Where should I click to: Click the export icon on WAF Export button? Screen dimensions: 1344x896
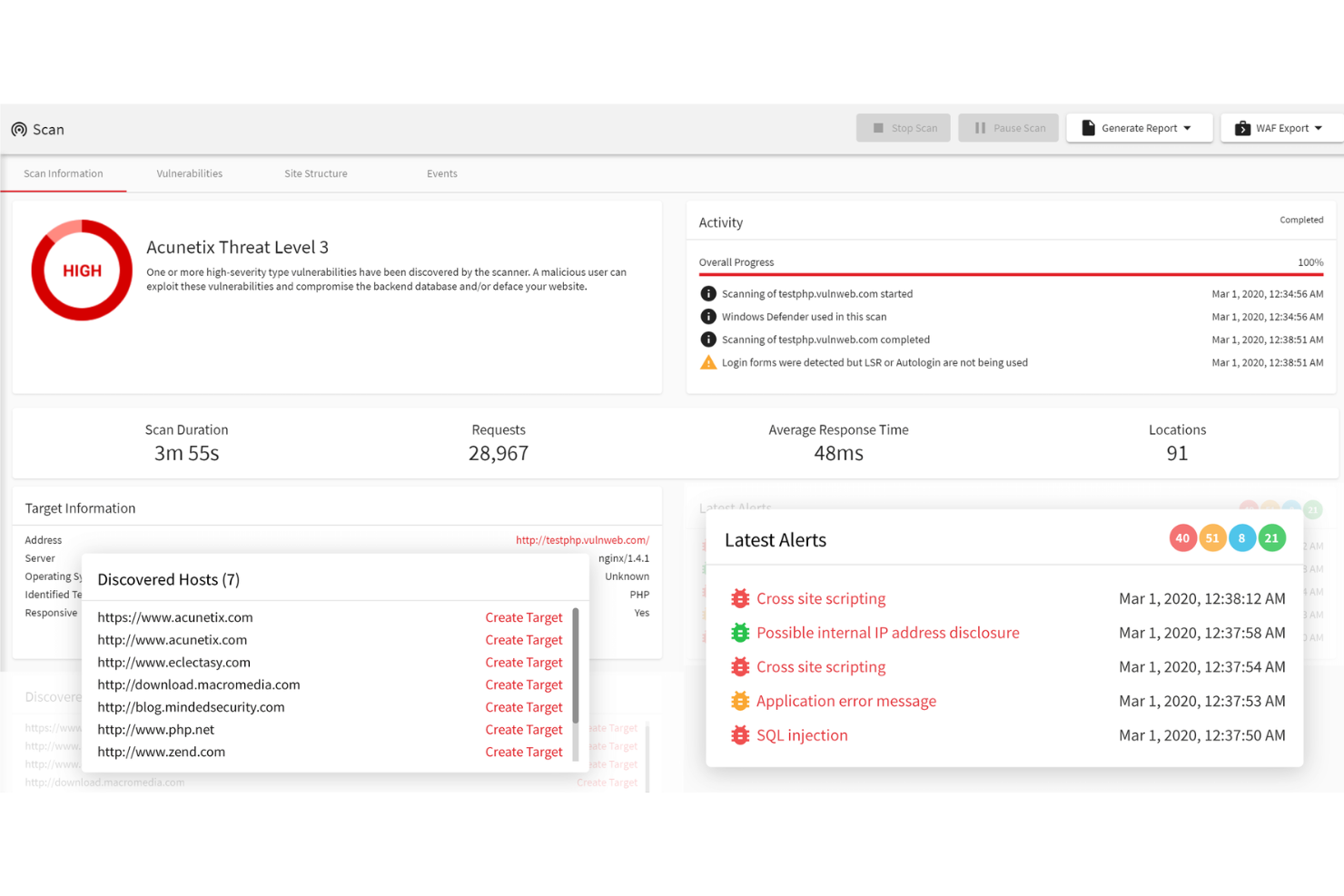coord(1242,128)
